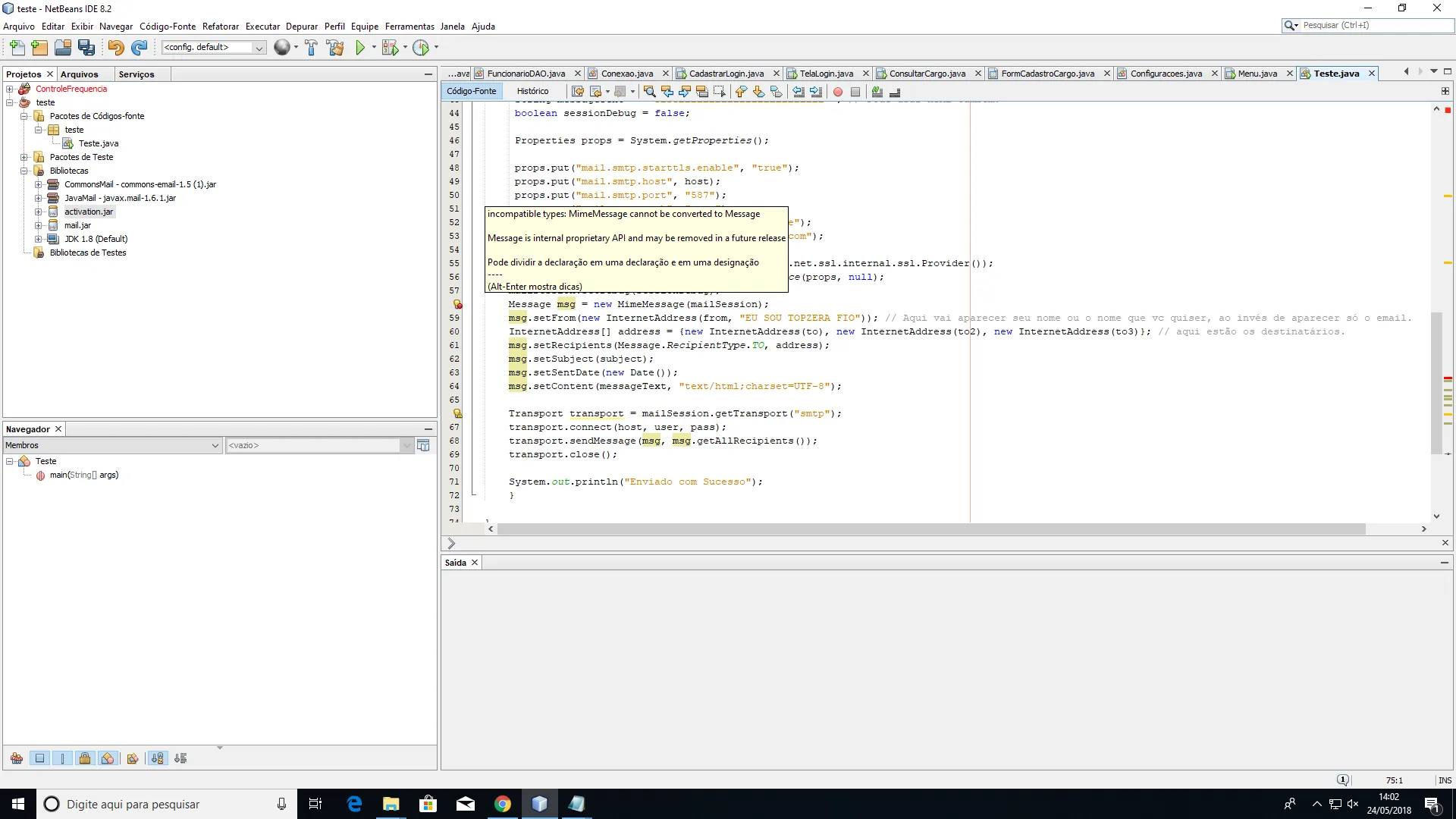The image size is (1456, 819).
Task: Close the Saída output panel tab
Action: [475, 563]
